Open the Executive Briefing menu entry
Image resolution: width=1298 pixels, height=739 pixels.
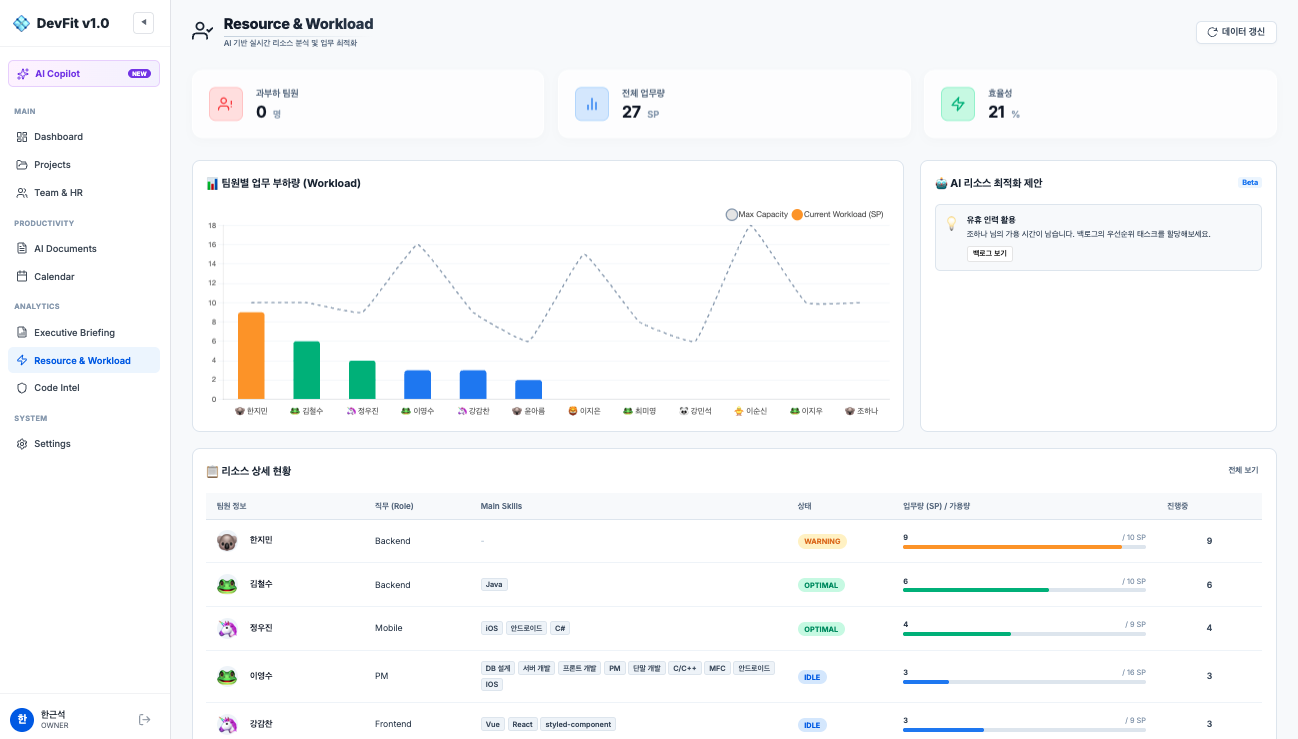(75, 332)
